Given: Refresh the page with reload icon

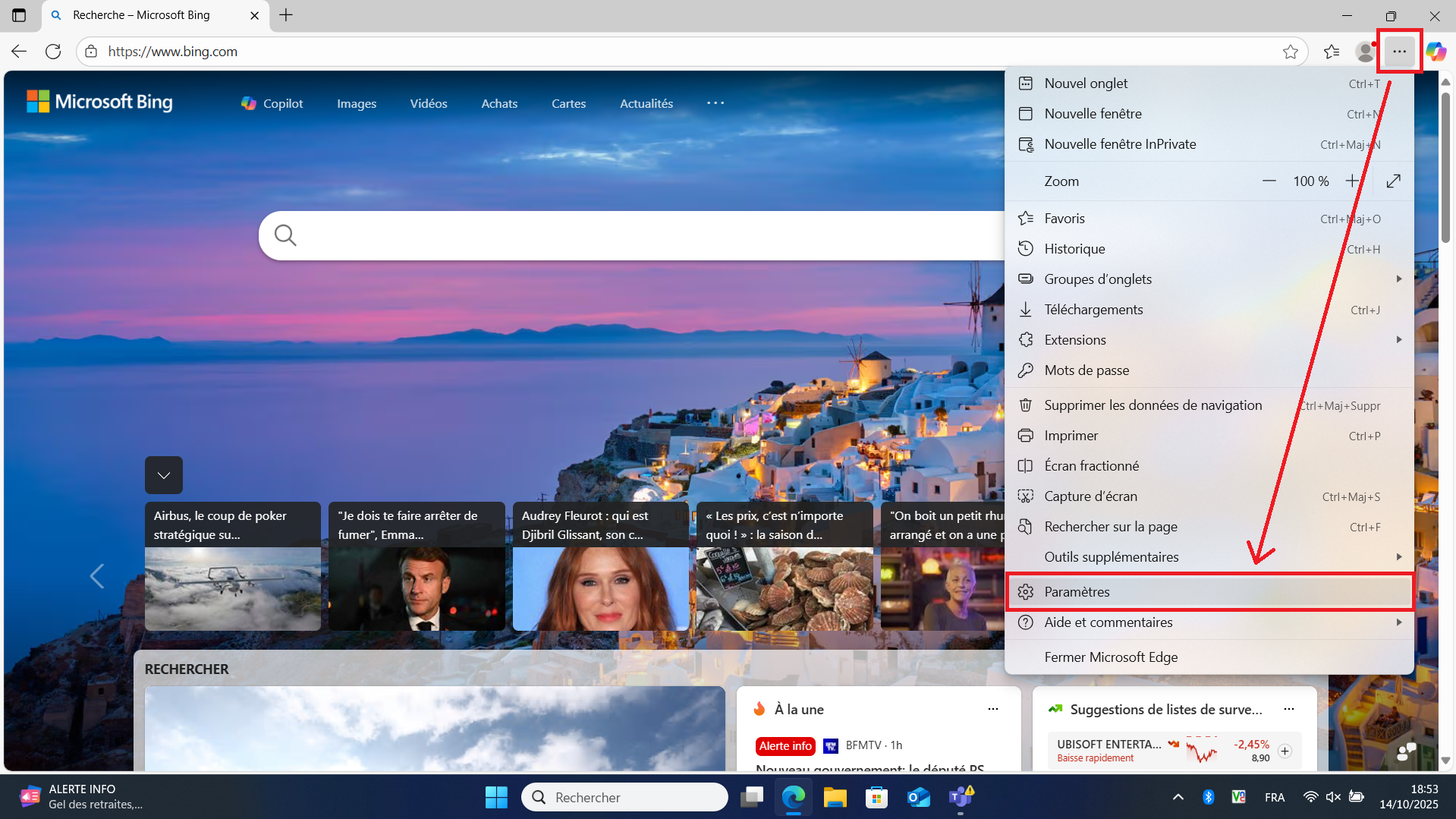Looking at the screenshot, I should tap(53, 52).
